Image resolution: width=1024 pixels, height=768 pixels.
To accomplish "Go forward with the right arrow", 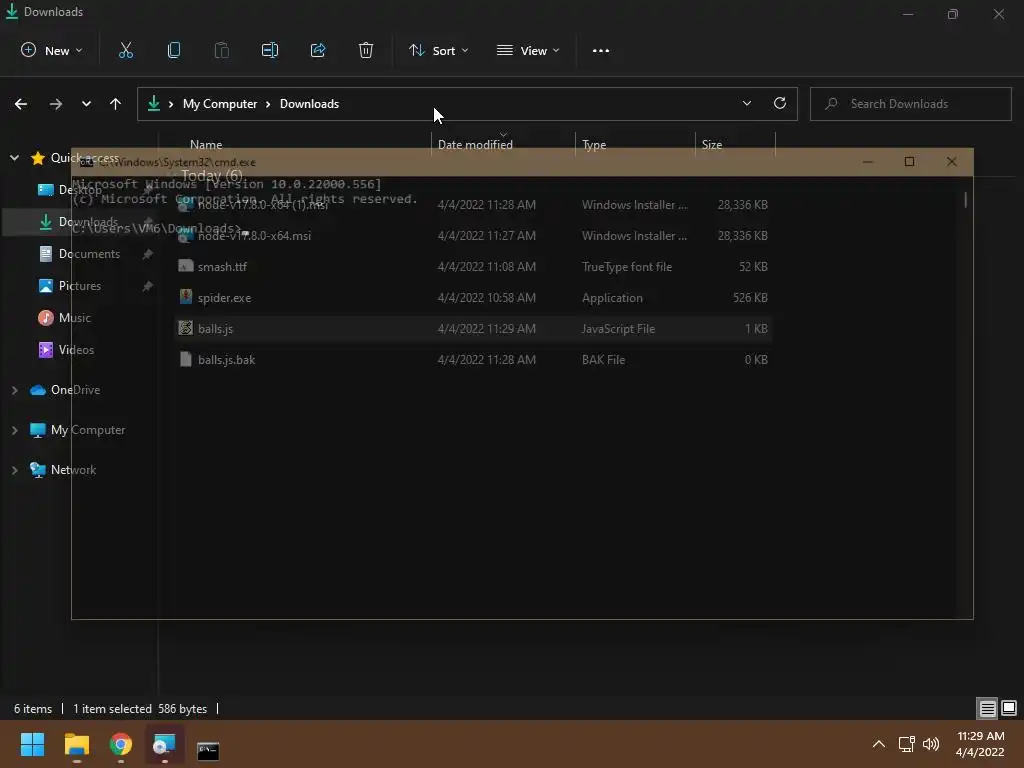I will (x=56, y=104).
